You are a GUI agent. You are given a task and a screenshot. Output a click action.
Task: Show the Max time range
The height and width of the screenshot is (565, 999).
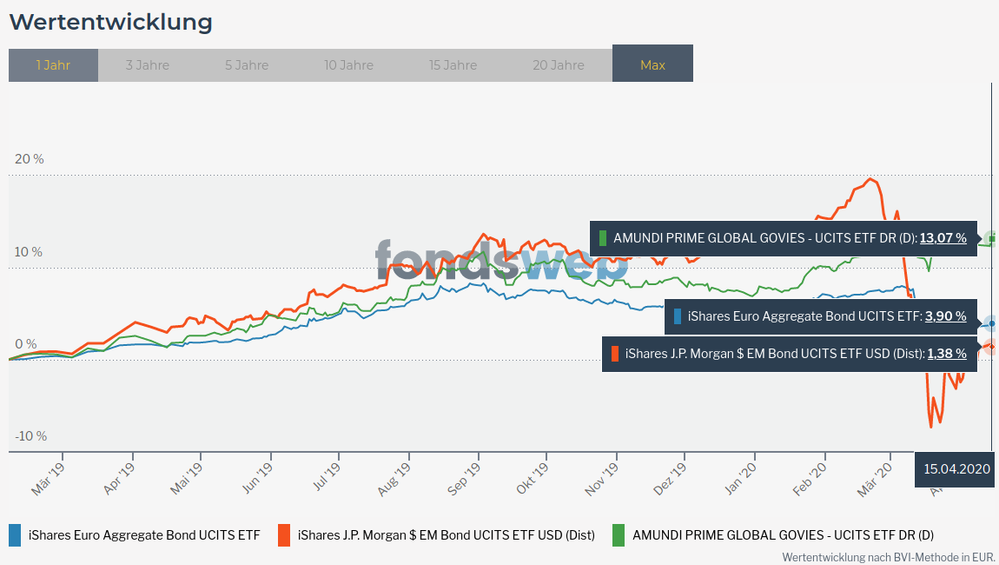pyautogui.click(x=652, y=65)
